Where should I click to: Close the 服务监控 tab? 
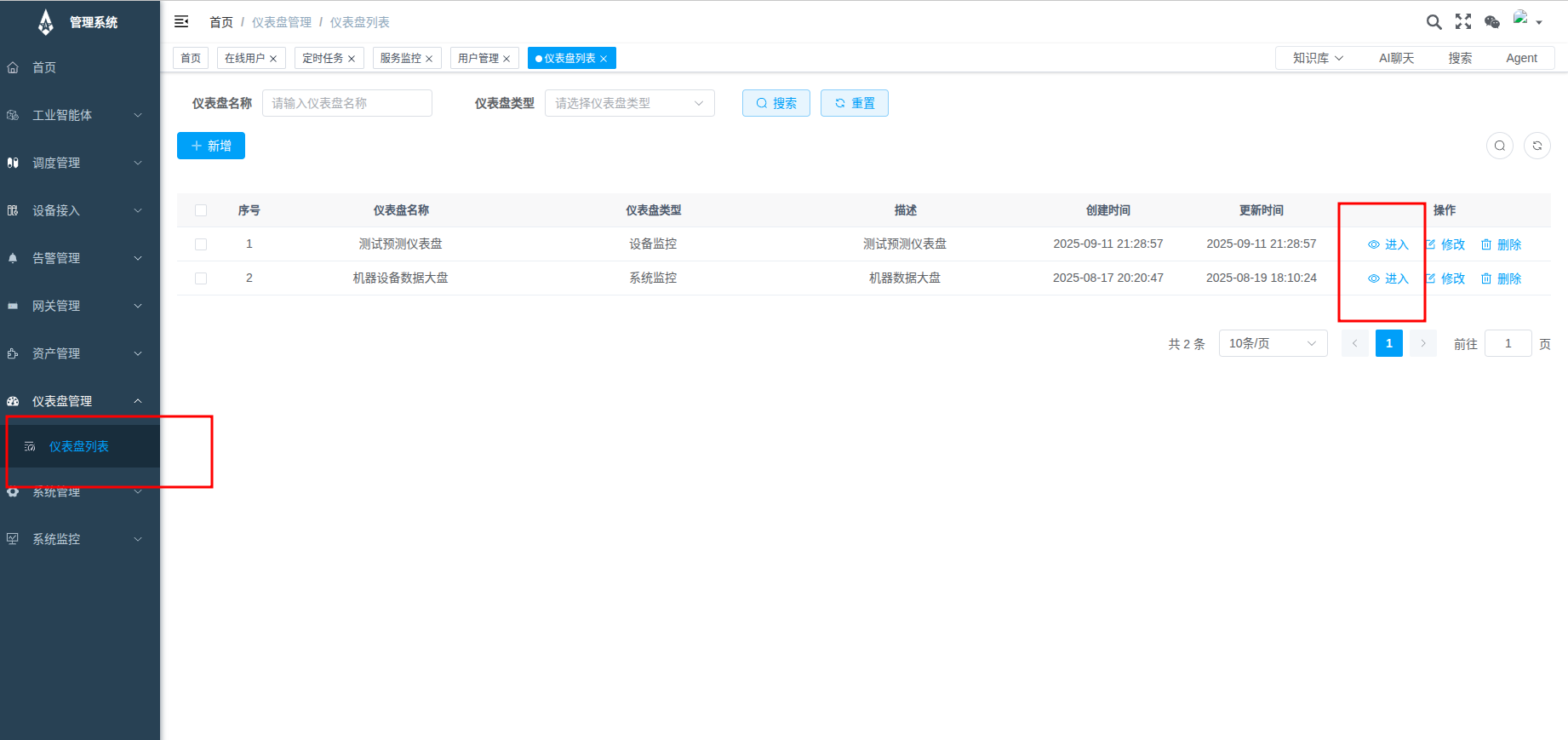click(429, 59)
